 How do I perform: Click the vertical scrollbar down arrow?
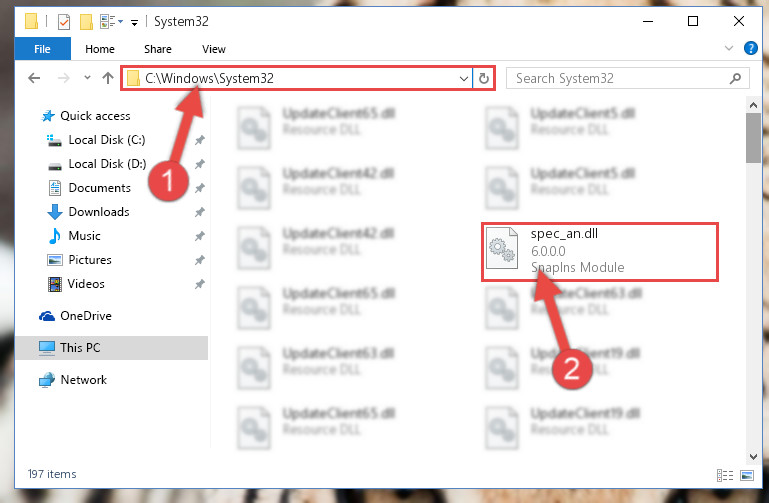(753, 456)
